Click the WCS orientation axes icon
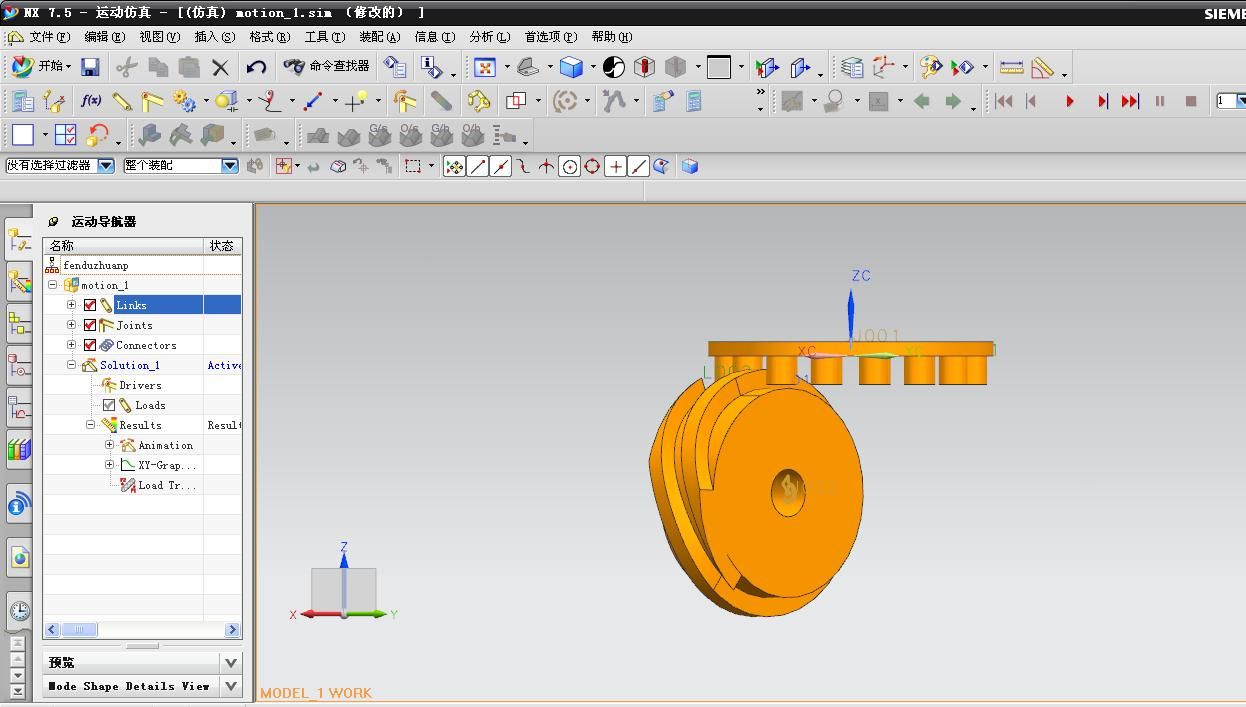Viewport: 1246px width, 707px height. [884, 67]
